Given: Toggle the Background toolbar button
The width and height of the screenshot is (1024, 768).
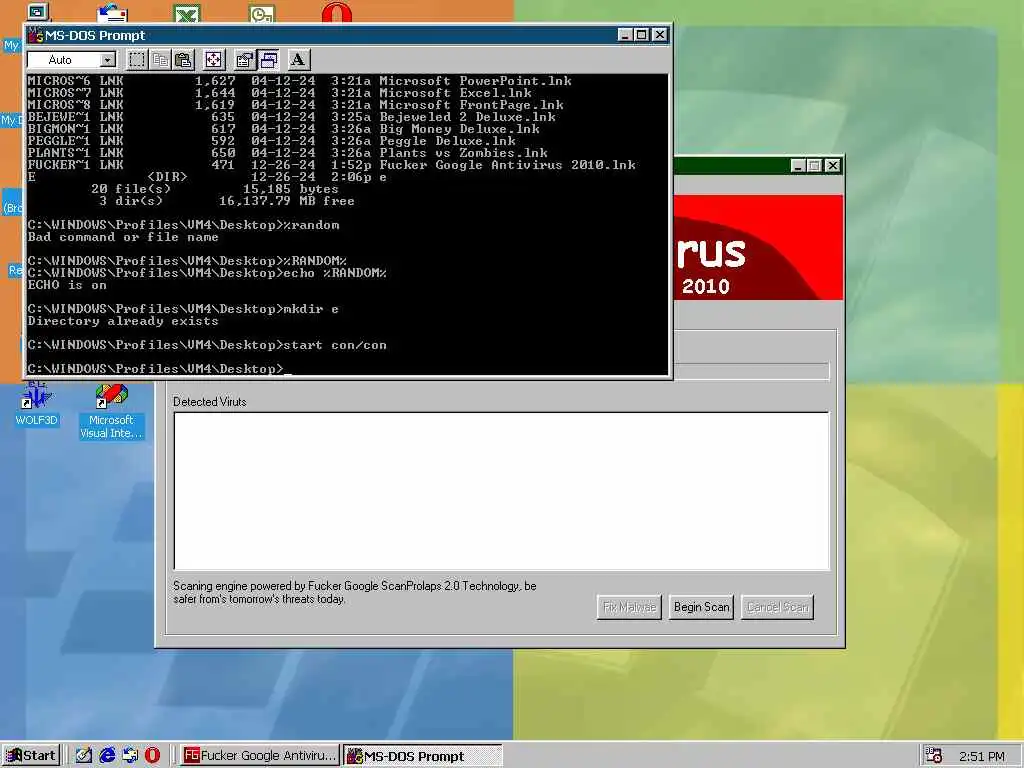Looking at the screenshot, I should (268, 60).
